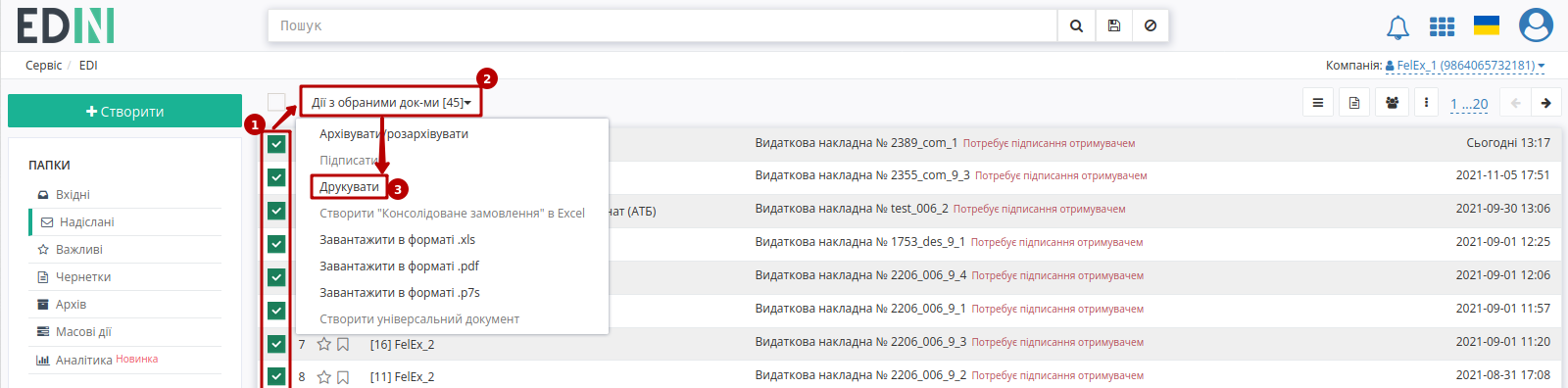Select 'Завантажити в форматі .pdf'
Screen dimensions: 1568x388
pos(399,267)
